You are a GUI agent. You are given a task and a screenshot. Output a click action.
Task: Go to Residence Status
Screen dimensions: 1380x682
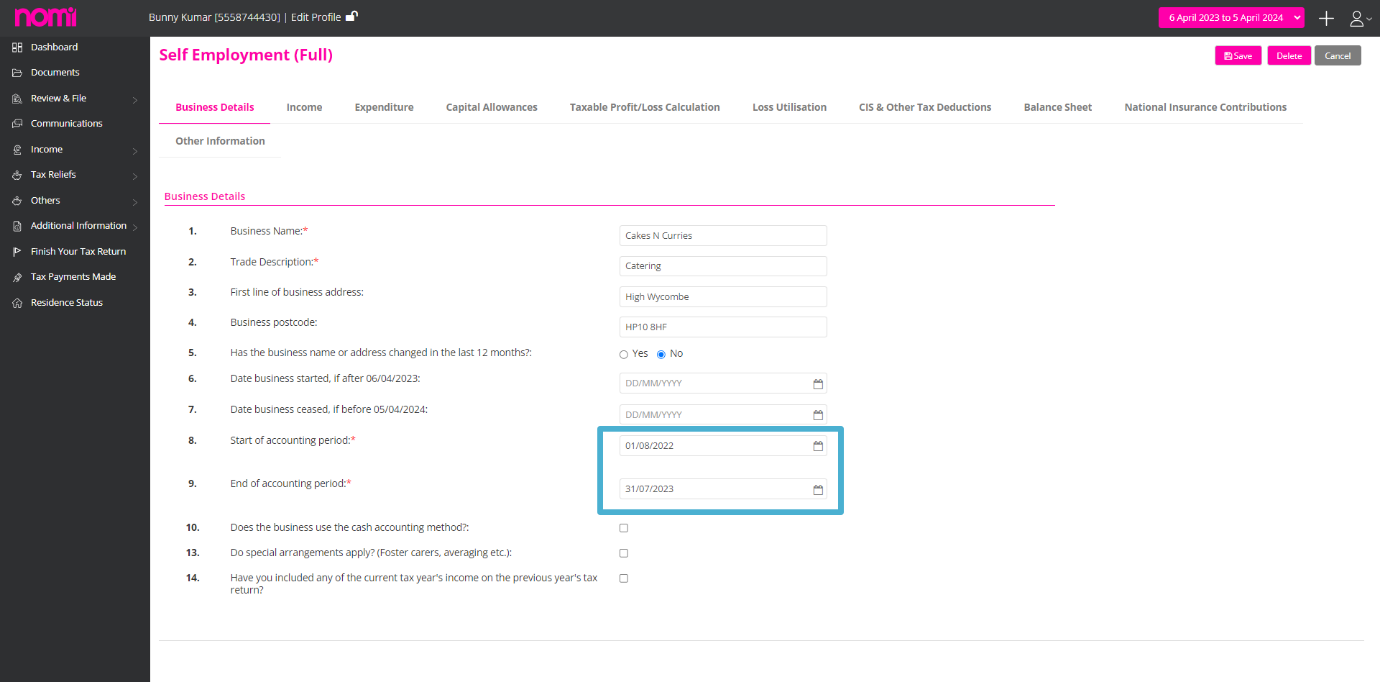click(x=66, y=303)
